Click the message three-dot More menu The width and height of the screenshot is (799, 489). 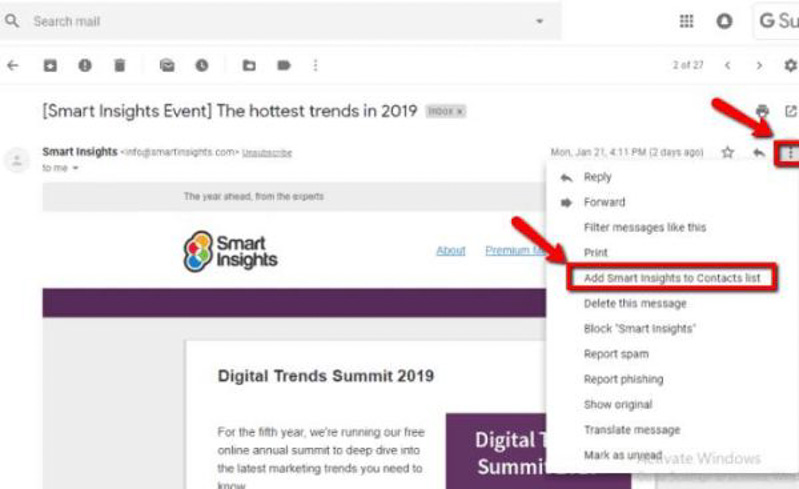tap(790, 152)
